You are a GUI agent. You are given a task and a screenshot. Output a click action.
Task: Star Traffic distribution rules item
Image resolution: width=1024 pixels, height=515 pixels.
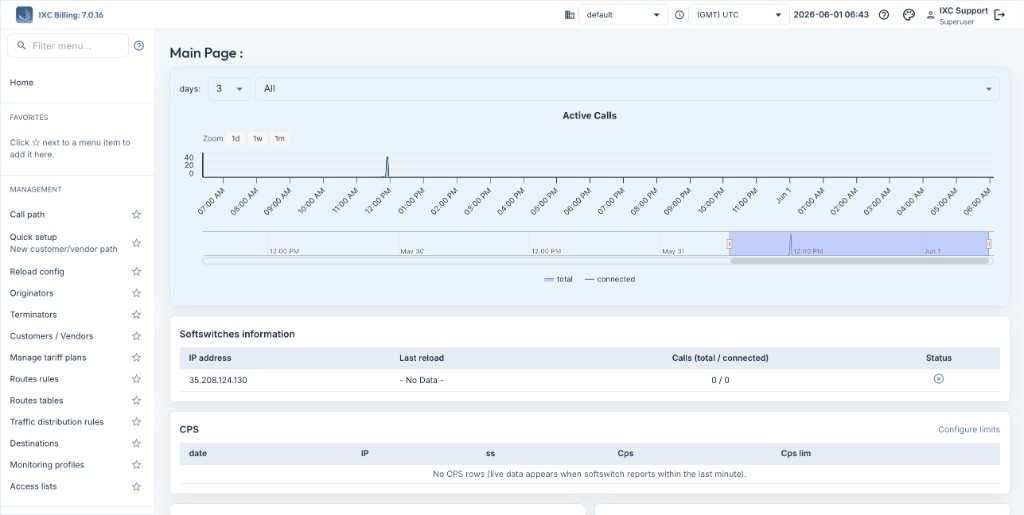pos(136,422)
